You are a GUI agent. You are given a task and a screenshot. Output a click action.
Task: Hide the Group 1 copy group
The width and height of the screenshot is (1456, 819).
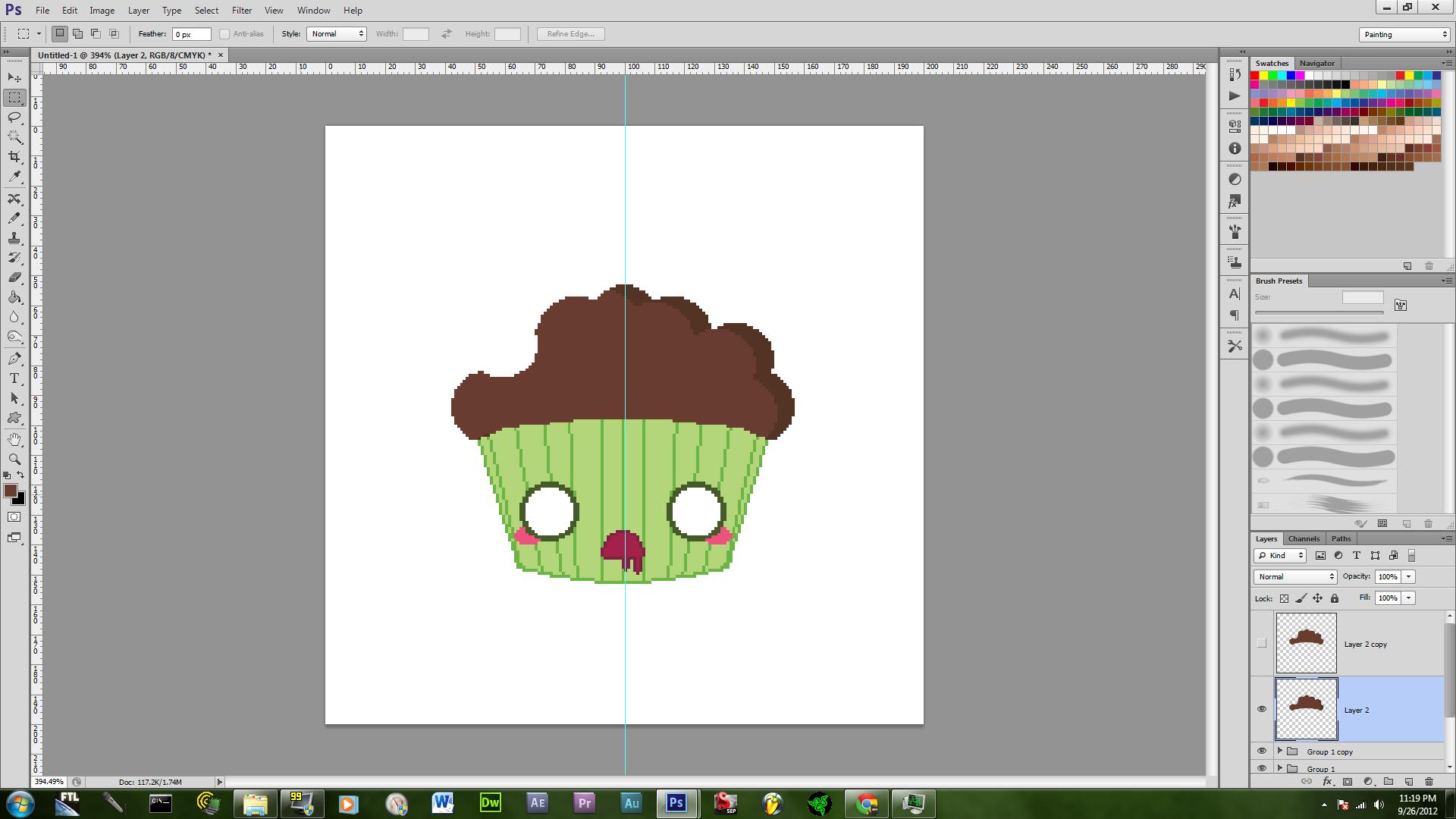pyautogui.click(x=1262, y=752)
